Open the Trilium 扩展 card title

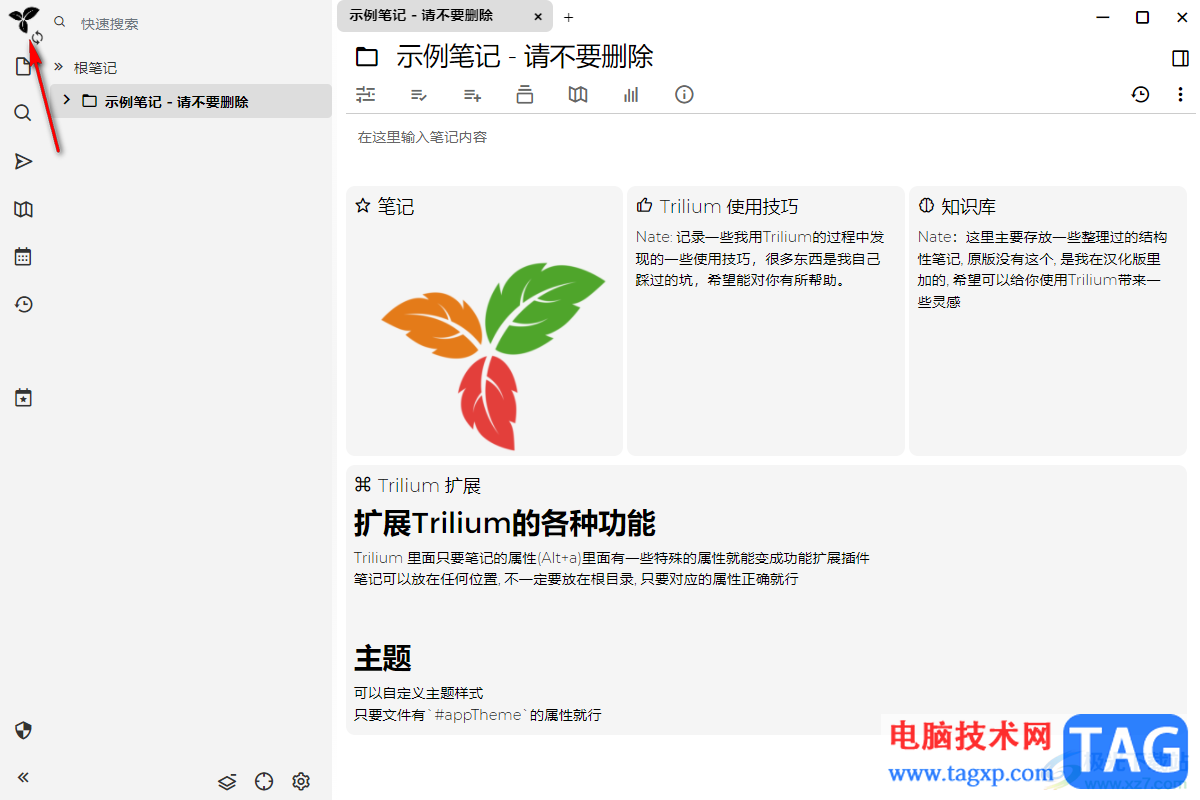(429, 486)
